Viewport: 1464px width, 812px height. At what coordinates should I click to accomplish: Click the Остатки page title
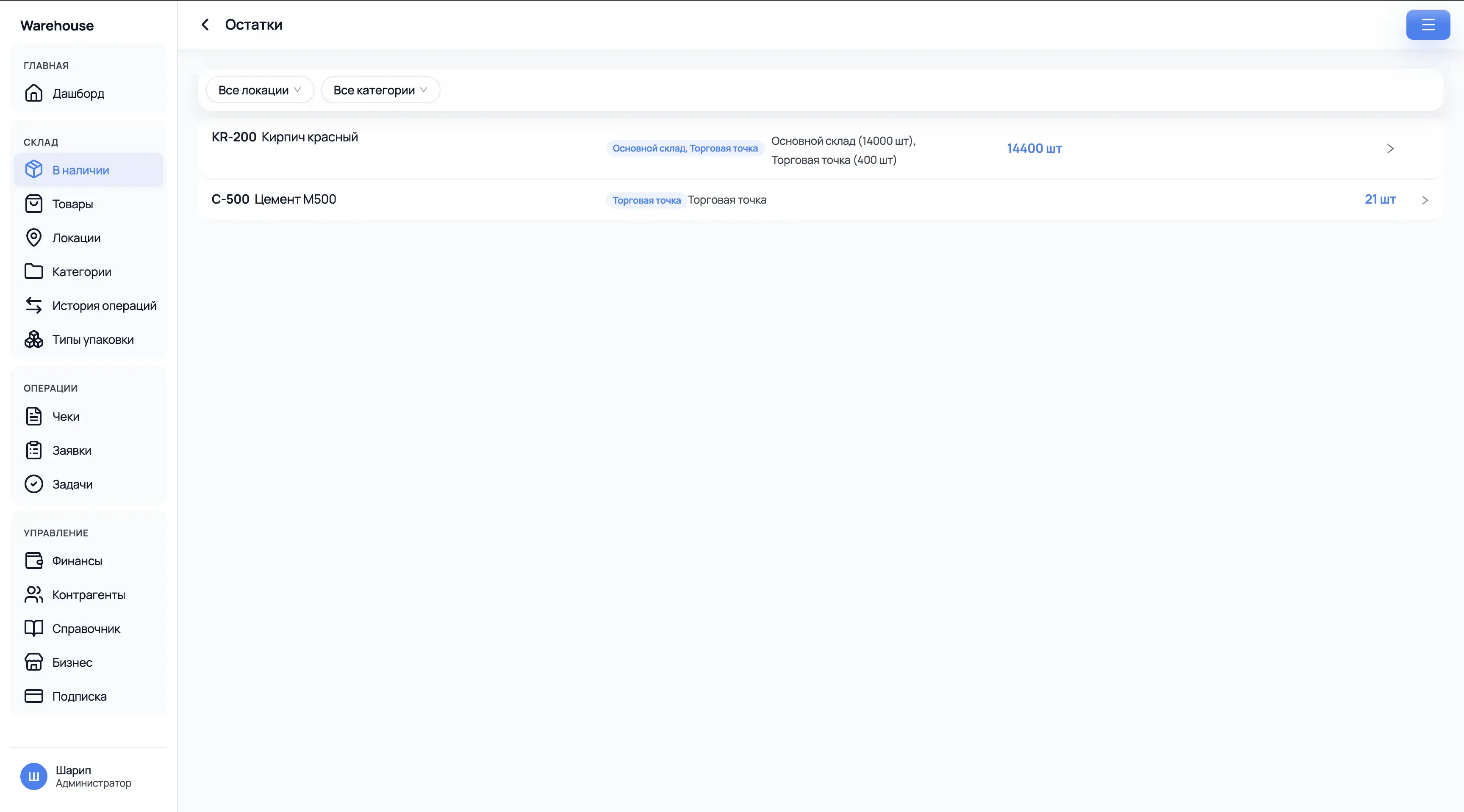click(253, 25)
